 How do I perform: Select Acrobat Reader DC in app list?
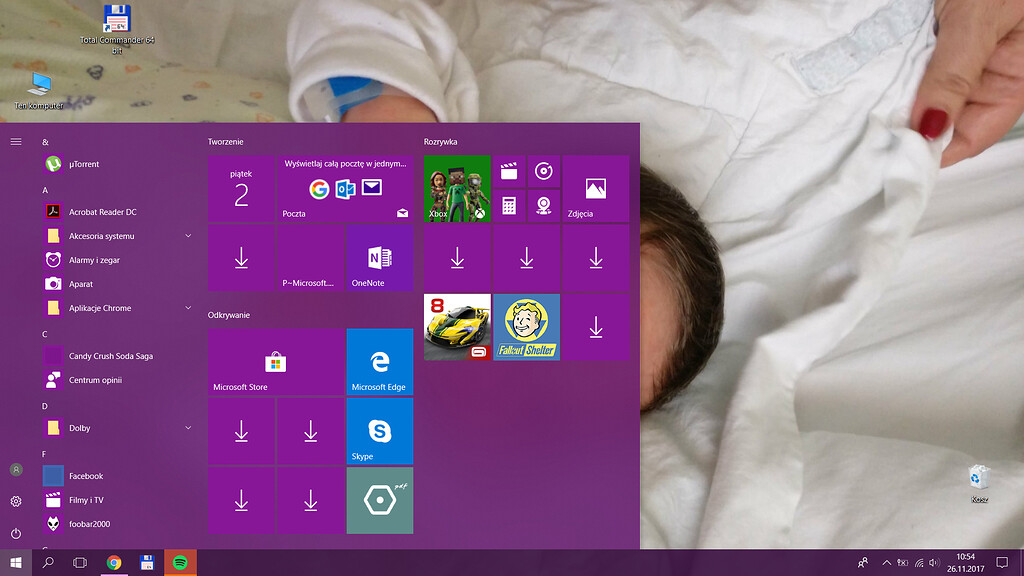coord(102,212)
